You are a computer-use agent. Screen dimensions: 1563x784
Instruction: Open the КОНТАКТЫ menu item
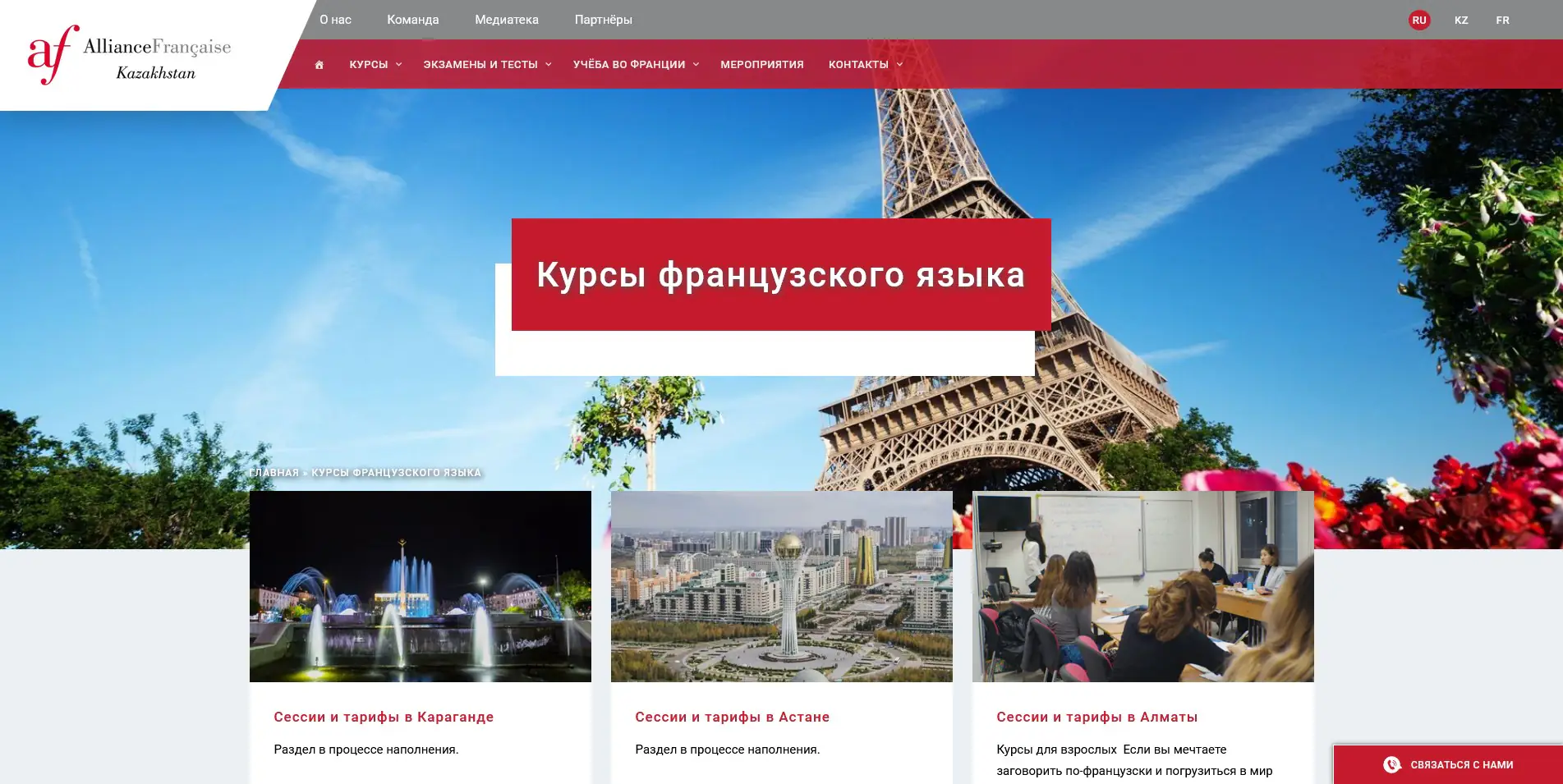[858, 65]
